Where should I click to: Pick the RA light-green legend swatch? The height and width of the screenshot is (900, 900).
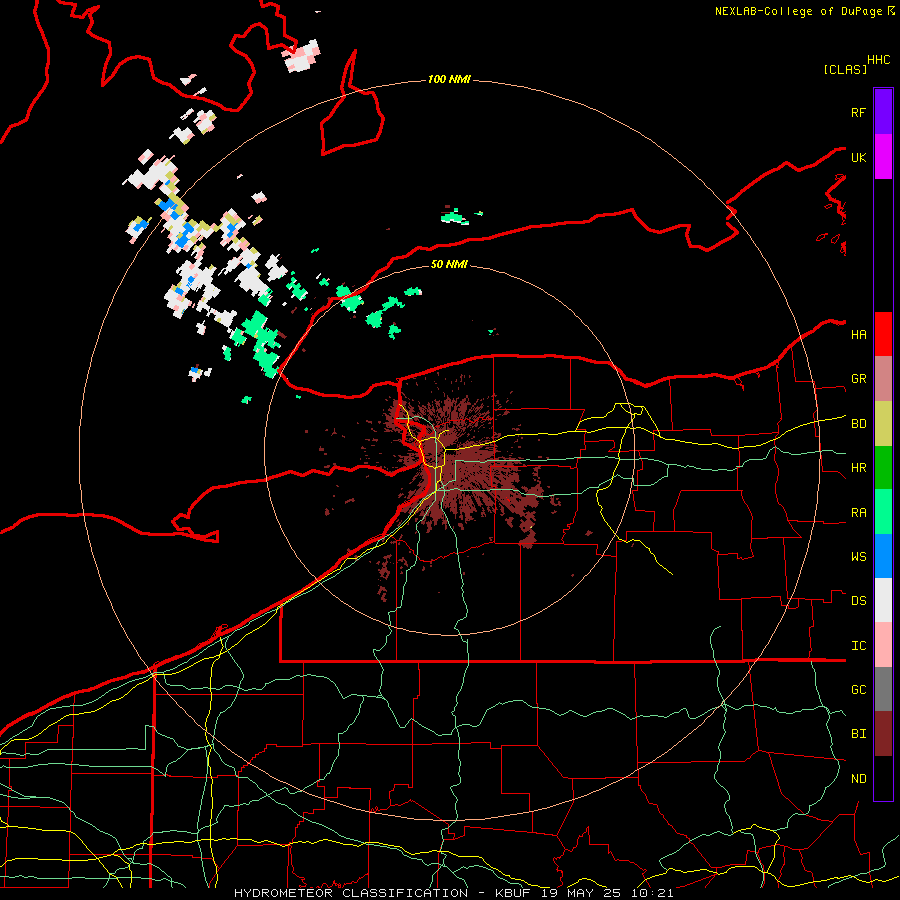coord(883,512)
